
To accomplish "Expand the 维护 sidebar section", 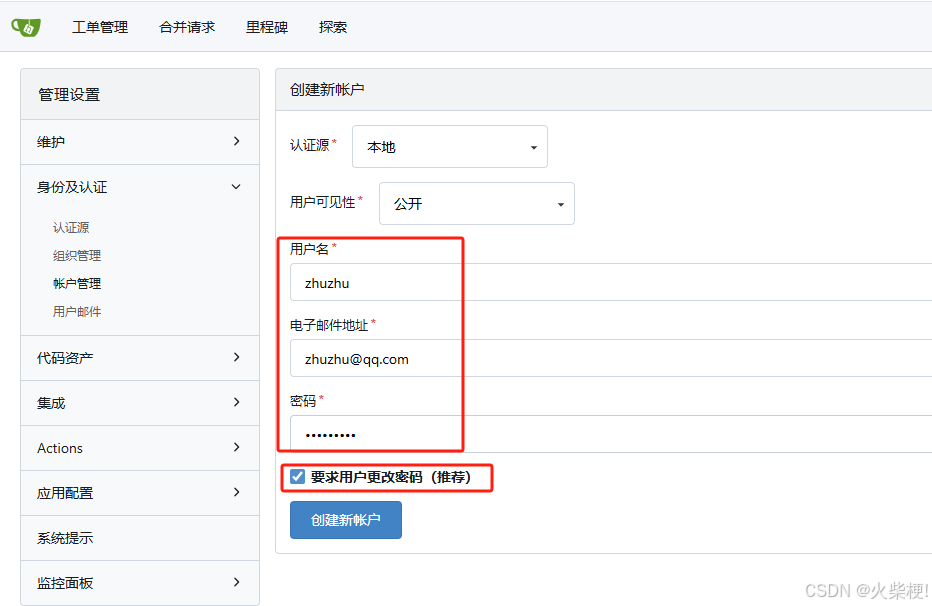I will (140, 142).
